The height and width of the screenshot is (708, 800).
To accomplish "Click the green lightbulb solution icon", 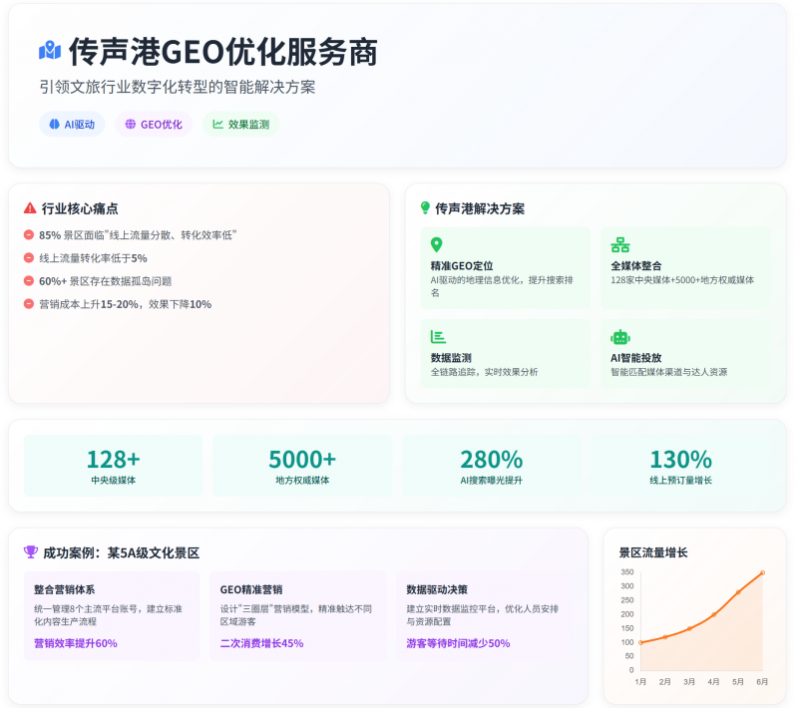I will 425,208.
